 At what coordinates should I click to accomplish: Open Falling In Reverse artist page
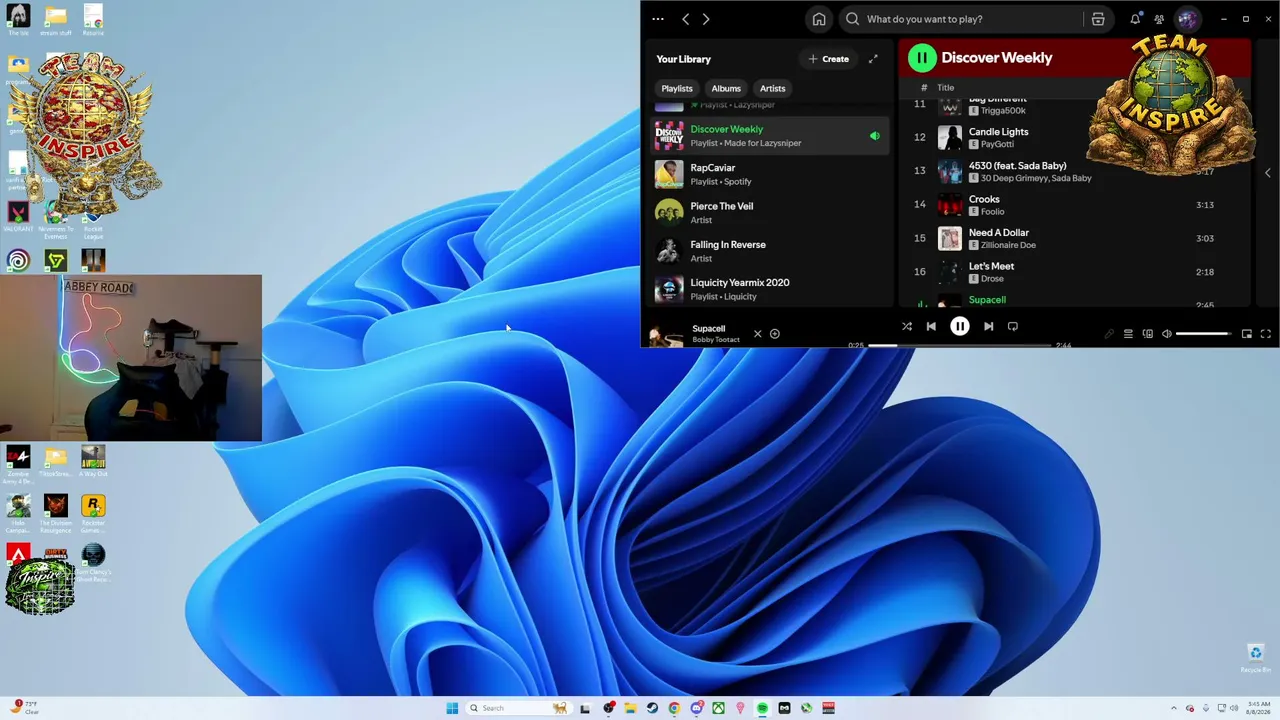769,251
